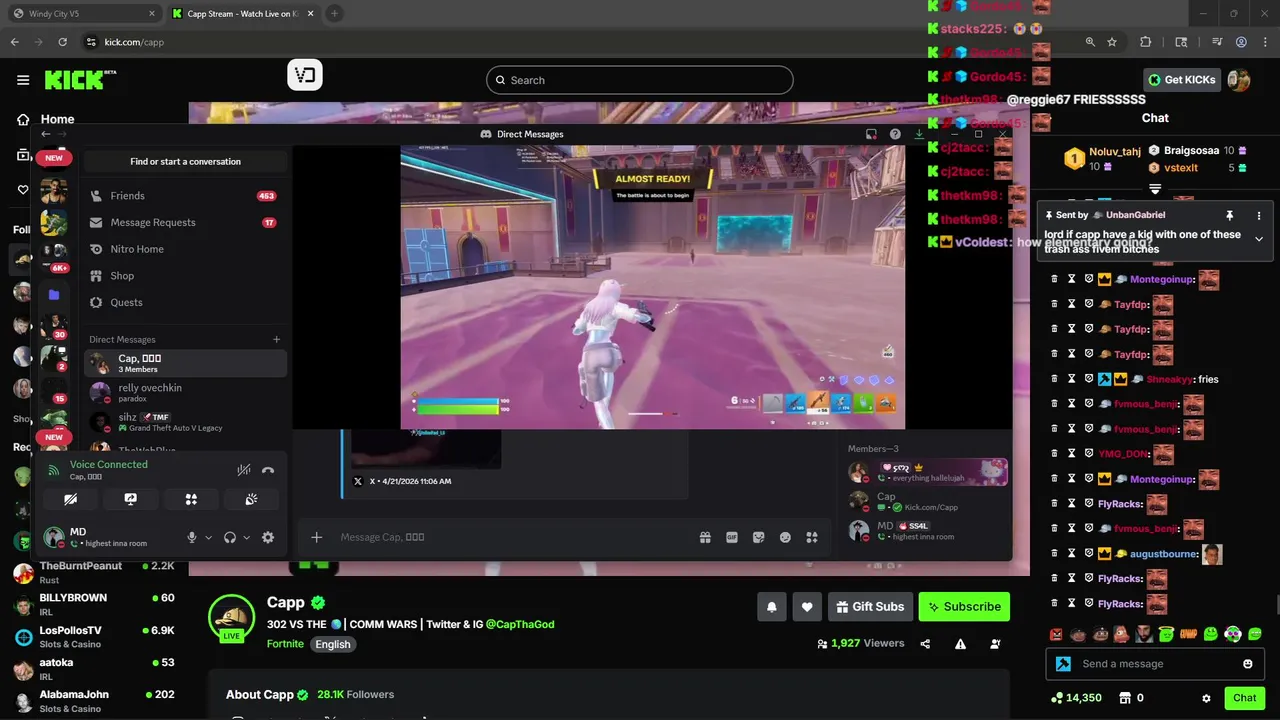The height and width of the screenshot is (720, 1280).
Task: Open the Kick hamburger menu
Action: pos(23,80)
